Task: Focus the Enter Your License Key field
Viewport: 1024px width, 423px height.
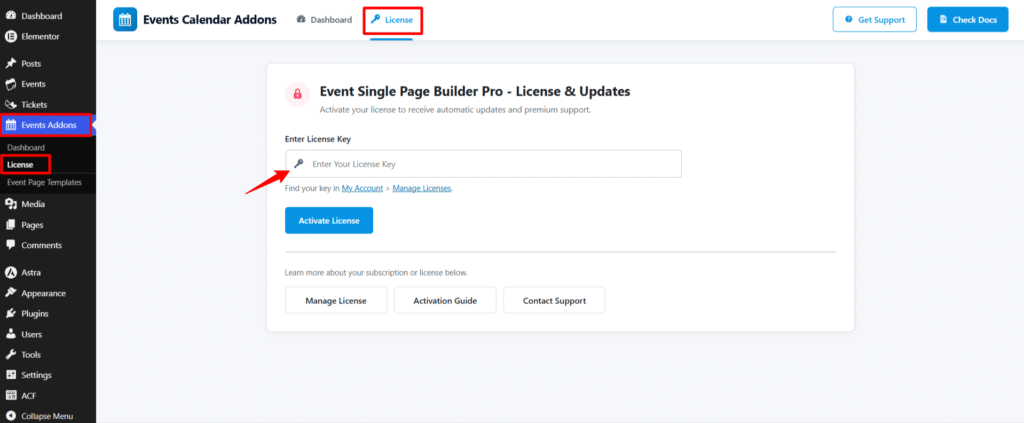Action: pyautogui.click(x=483, y=164)
